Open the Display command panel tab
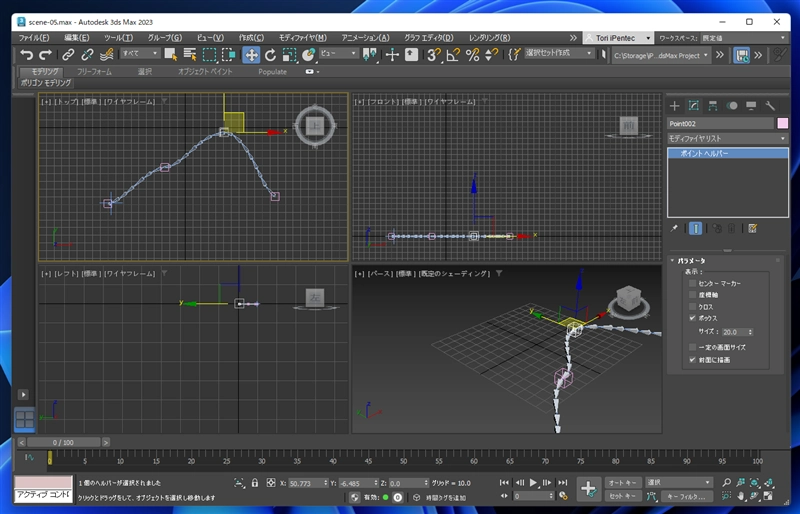The width and height of the screenshot is (800, 514). click(751, 106)
